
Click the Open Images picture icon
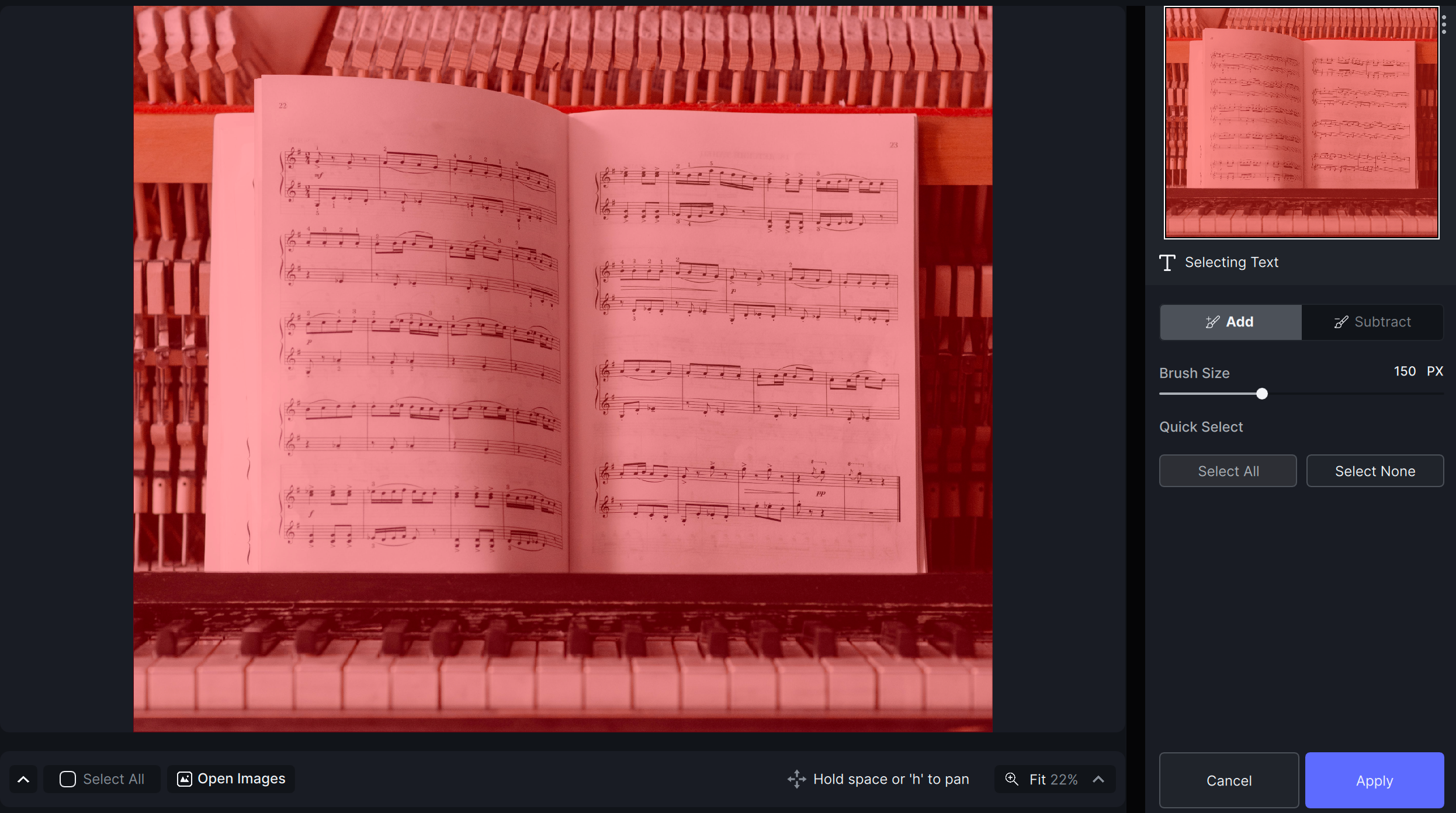[185, 779]
